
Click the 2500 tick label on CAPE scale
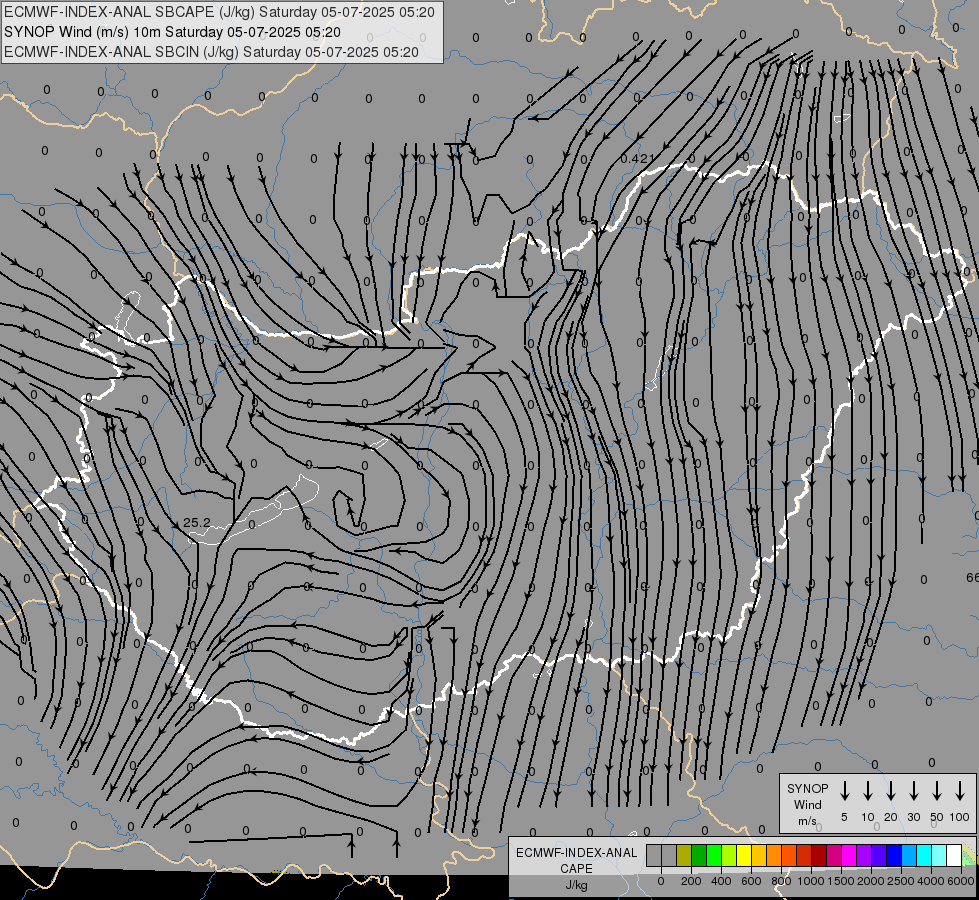tap(900, 881)
